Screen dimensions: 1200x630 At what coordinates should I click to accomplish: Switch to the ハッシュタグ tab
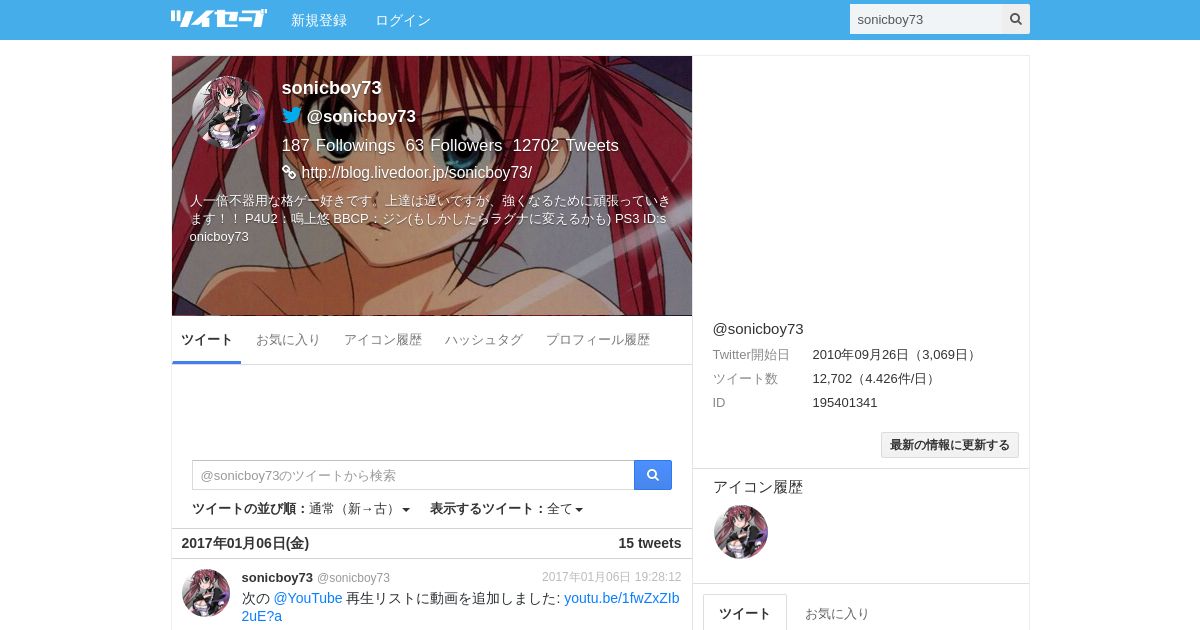[484, 340]
